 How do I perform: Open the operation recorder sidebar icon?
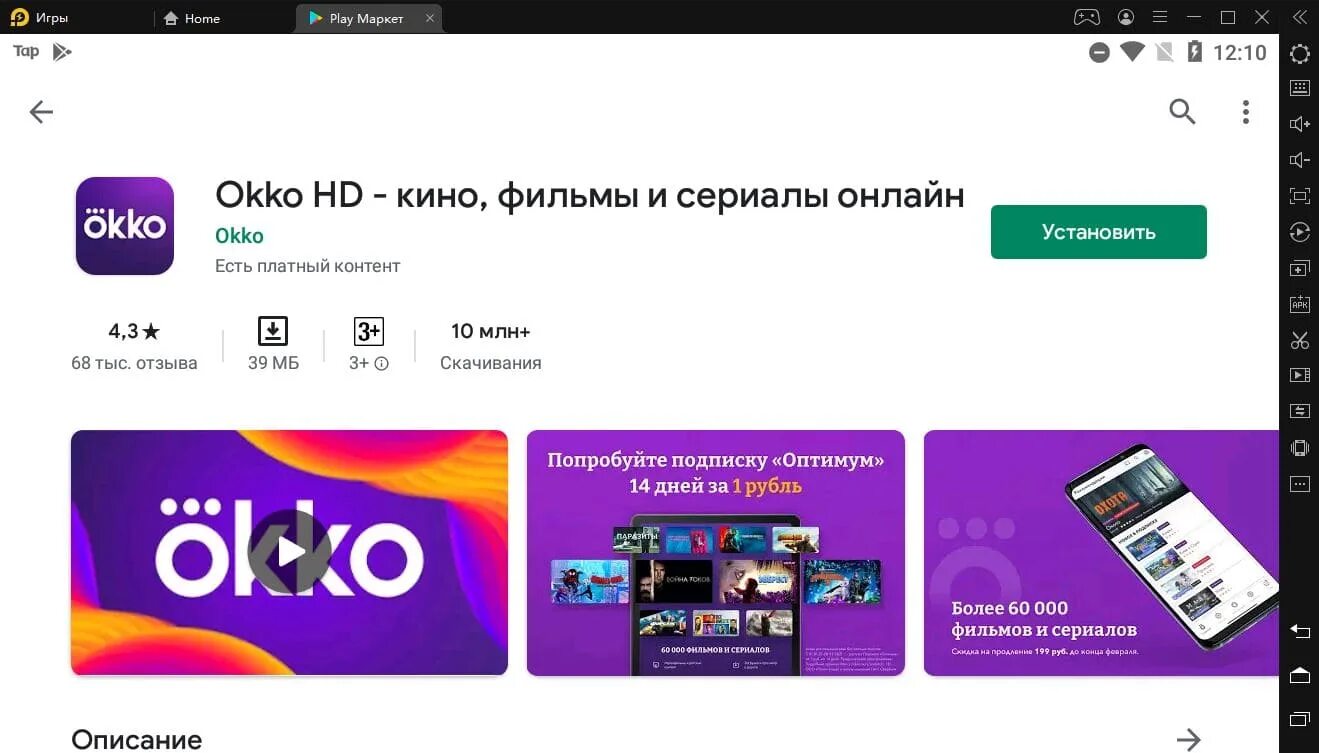coord(1299,232)
